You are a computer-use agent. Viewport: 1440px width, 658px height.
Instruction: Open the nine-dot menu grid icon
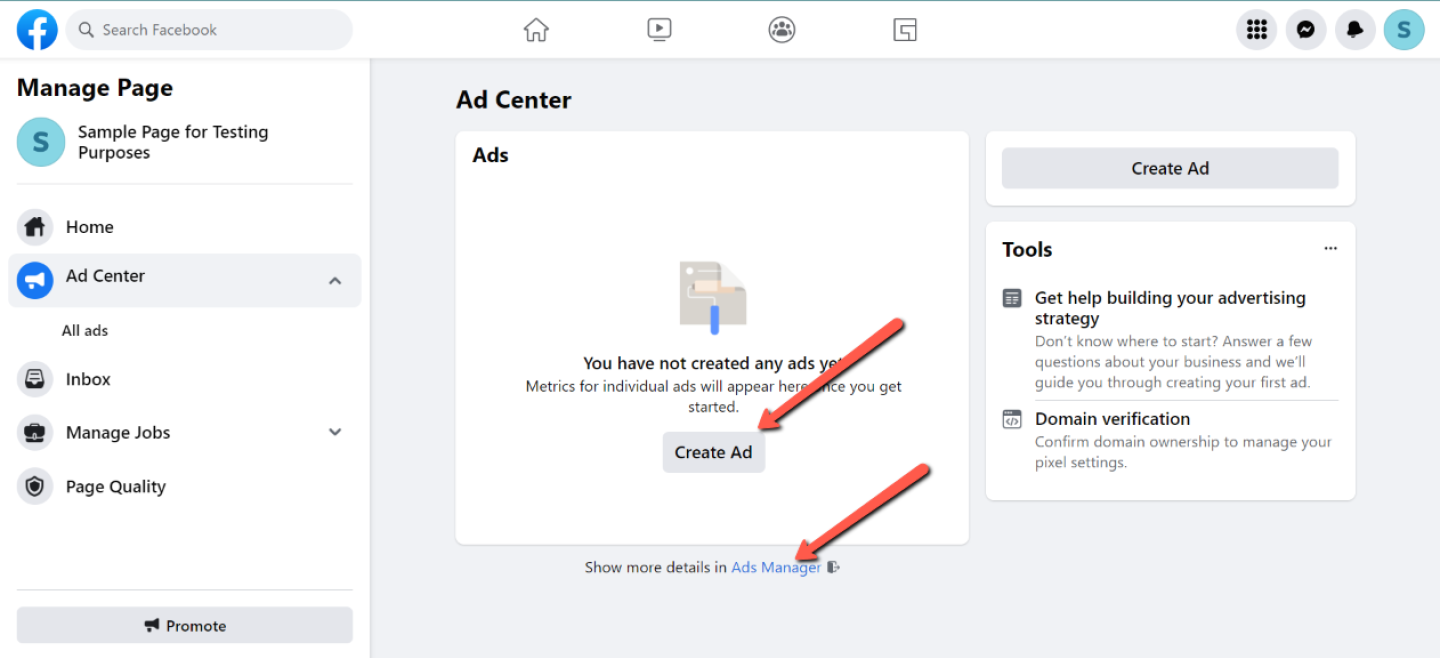coord(1257,30)
